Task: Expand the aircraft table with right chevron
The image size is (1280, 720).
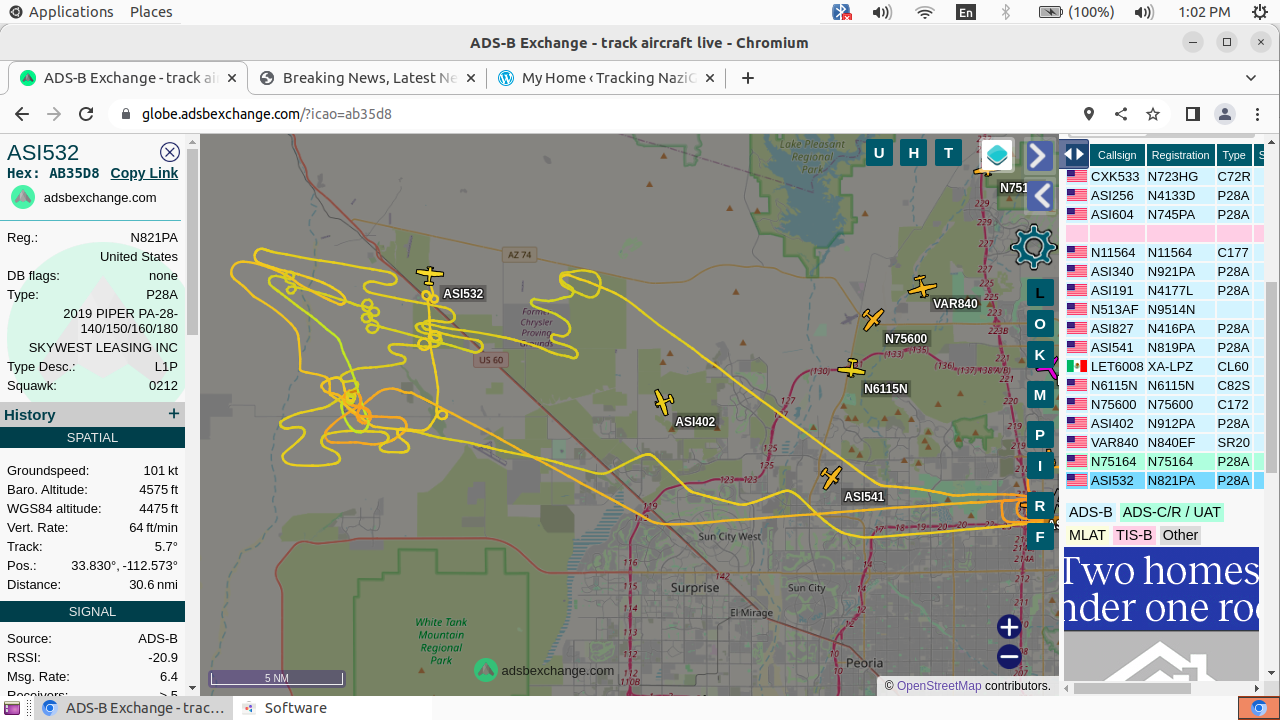Action: [1038, 156]
